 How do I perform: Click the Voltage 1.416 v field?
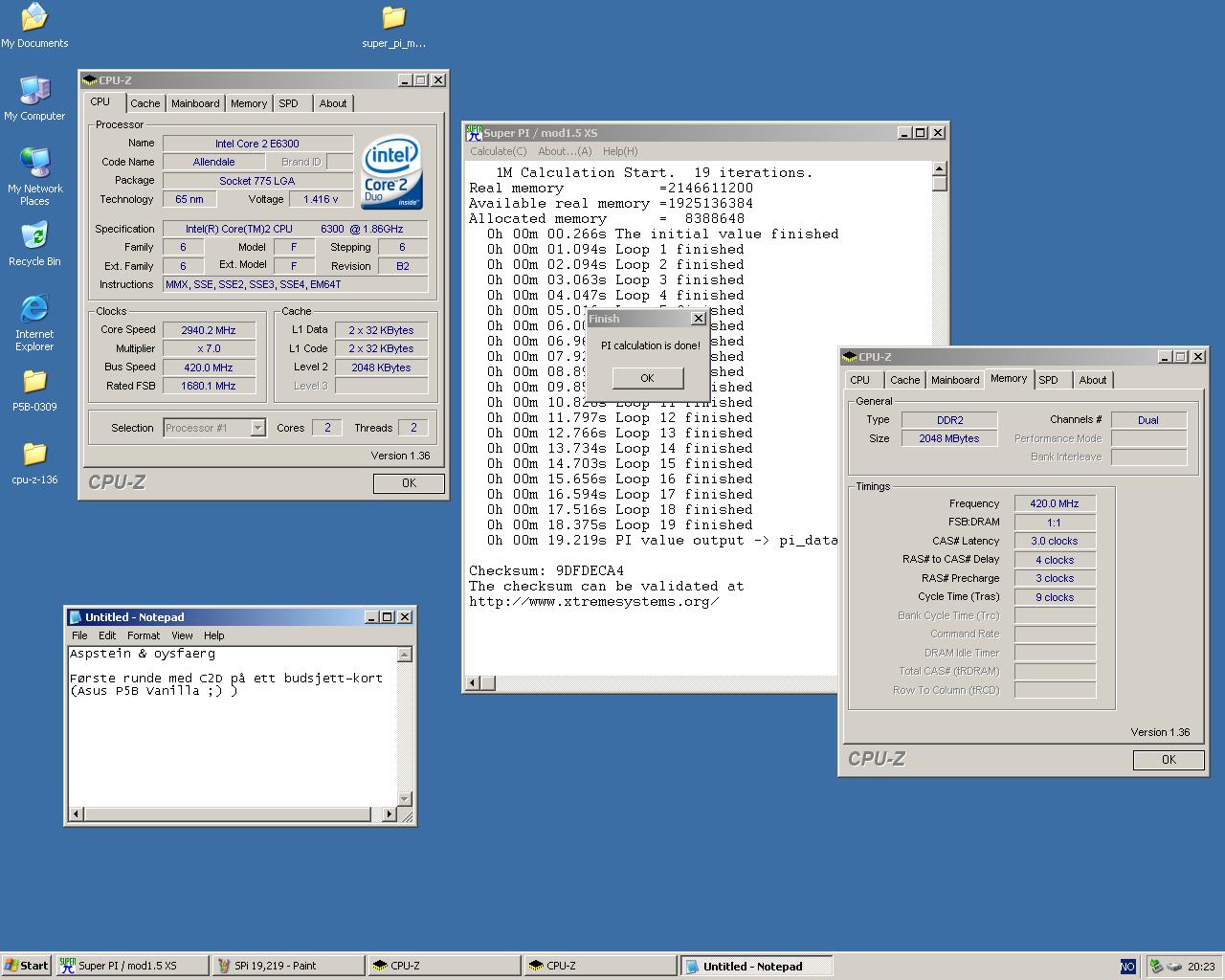321,199
